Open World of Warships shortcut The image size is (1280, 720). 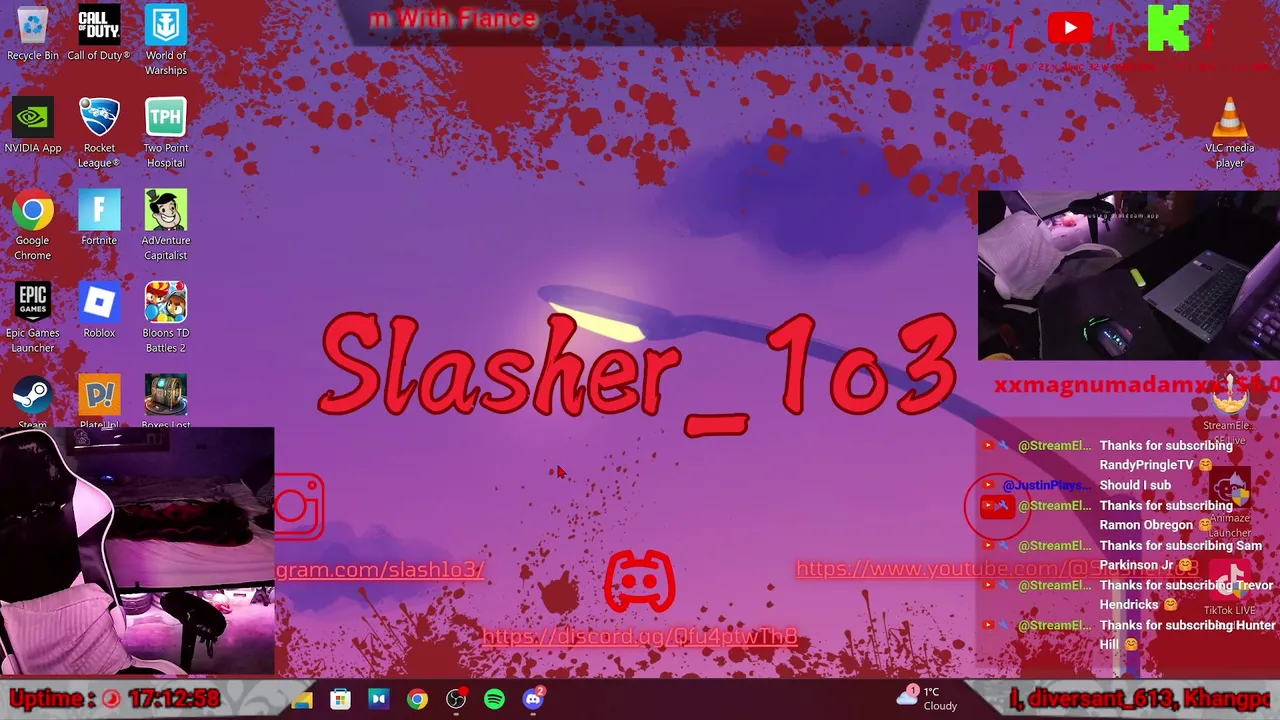tap(165, 41)
